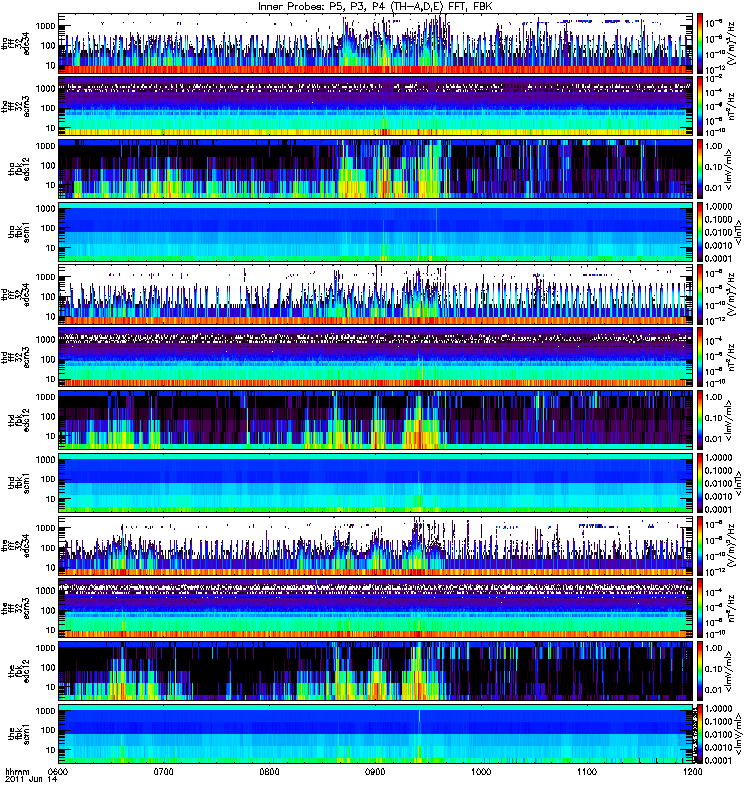Select the the fff_32 edc34 spectrogram panel
The width and height of the screenshot is (750, 800).
pyautogui.click(x=376, y=545)
